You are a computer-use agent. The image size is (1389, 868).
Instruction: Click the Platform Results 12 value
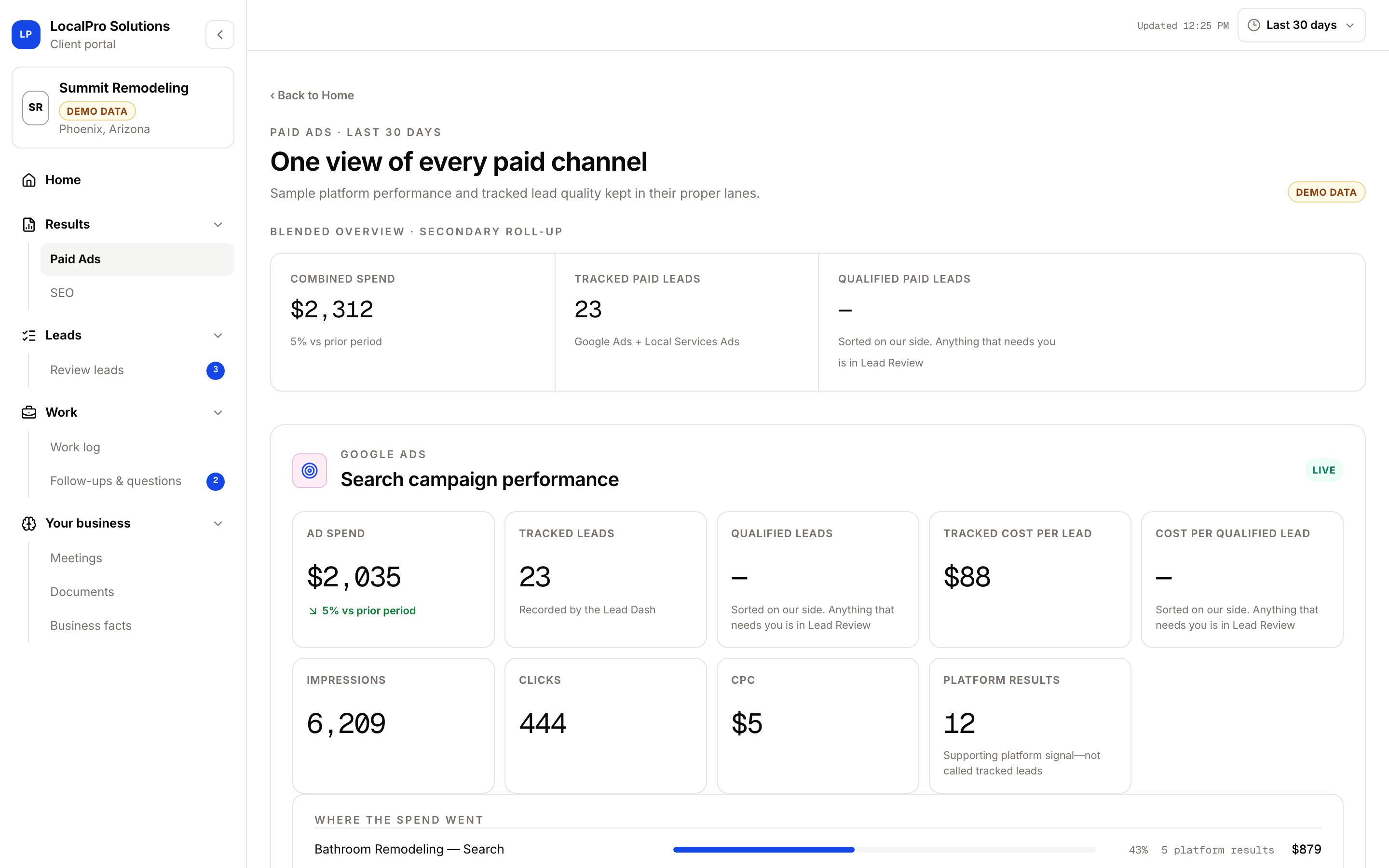pyautogui.click(x=959, y=723)
